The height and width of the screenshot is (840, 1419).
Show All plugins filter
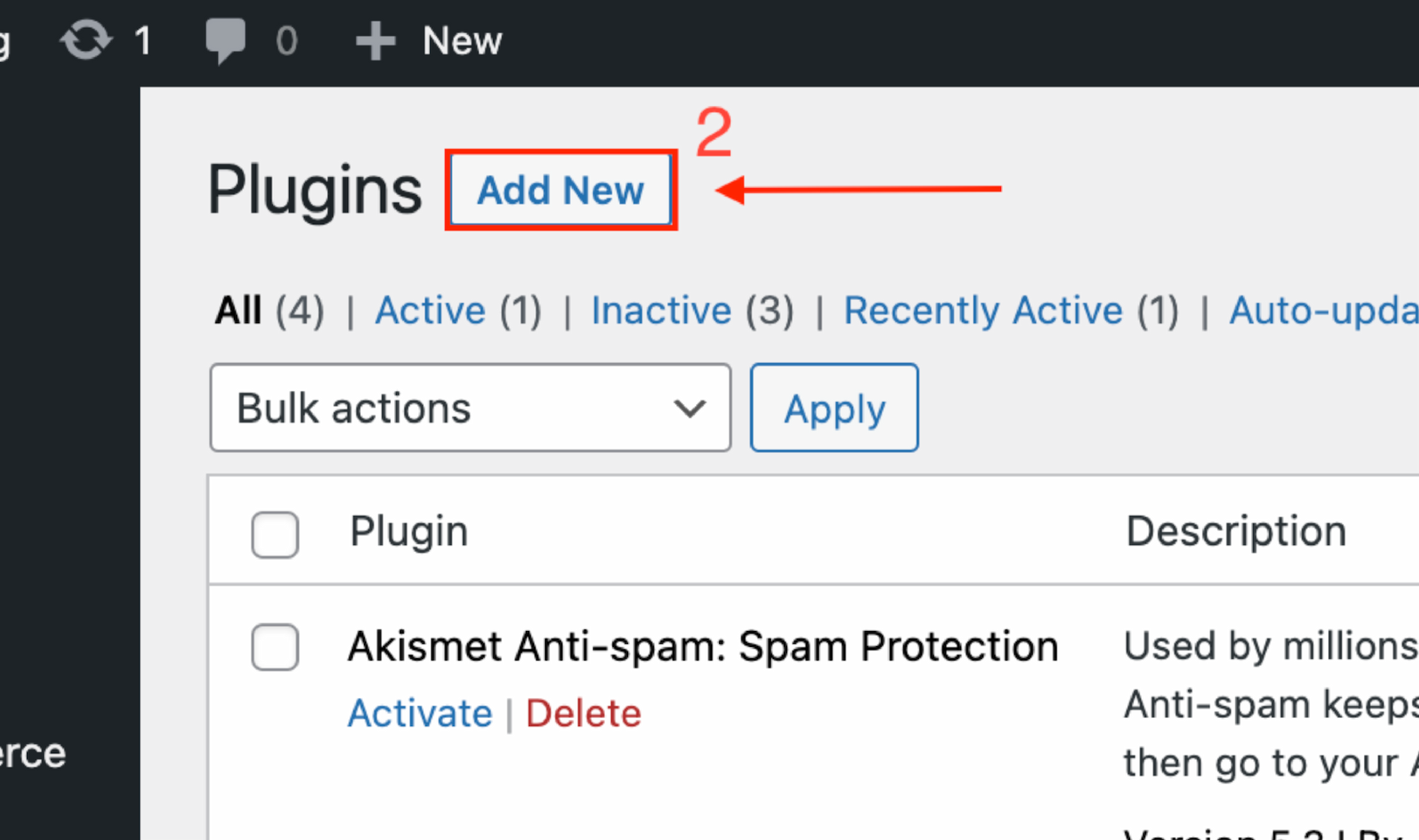tap(238, 310)
